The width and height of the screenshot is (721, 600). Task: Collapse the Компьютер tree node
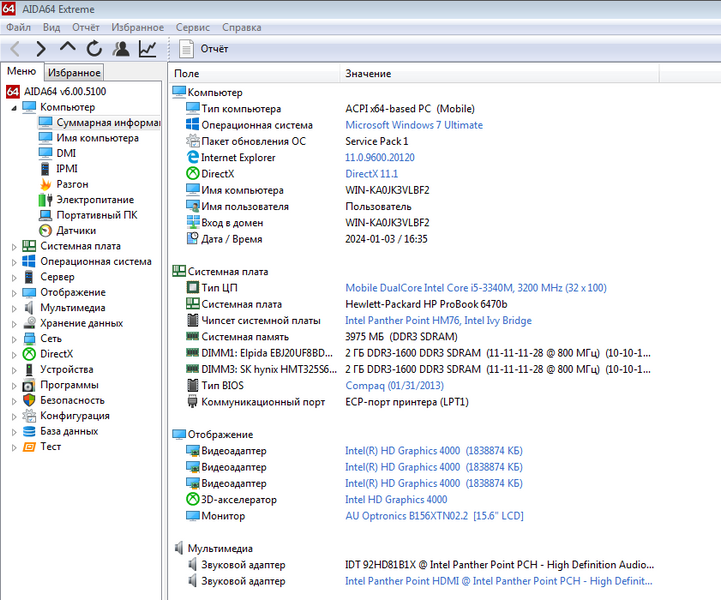pyautogui.click(x=14, y=108)
